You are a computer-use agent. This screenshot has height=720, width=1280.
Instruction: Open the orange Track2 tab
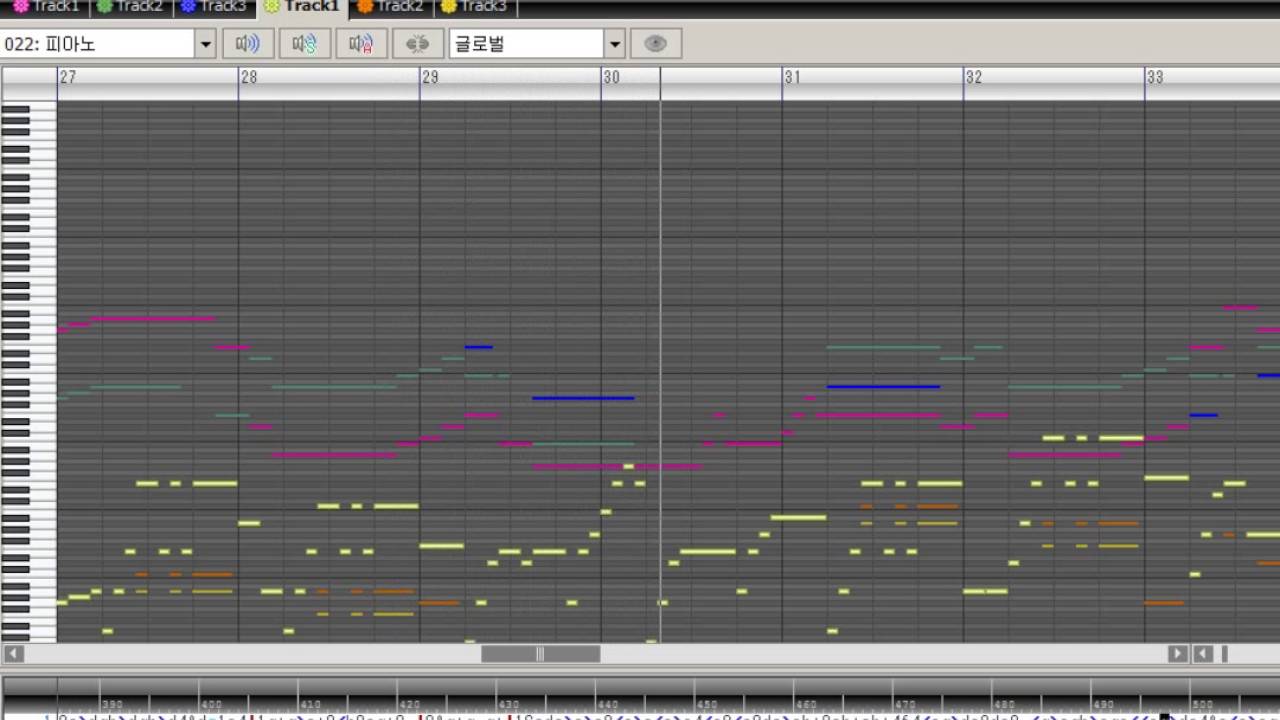(391, 7)
